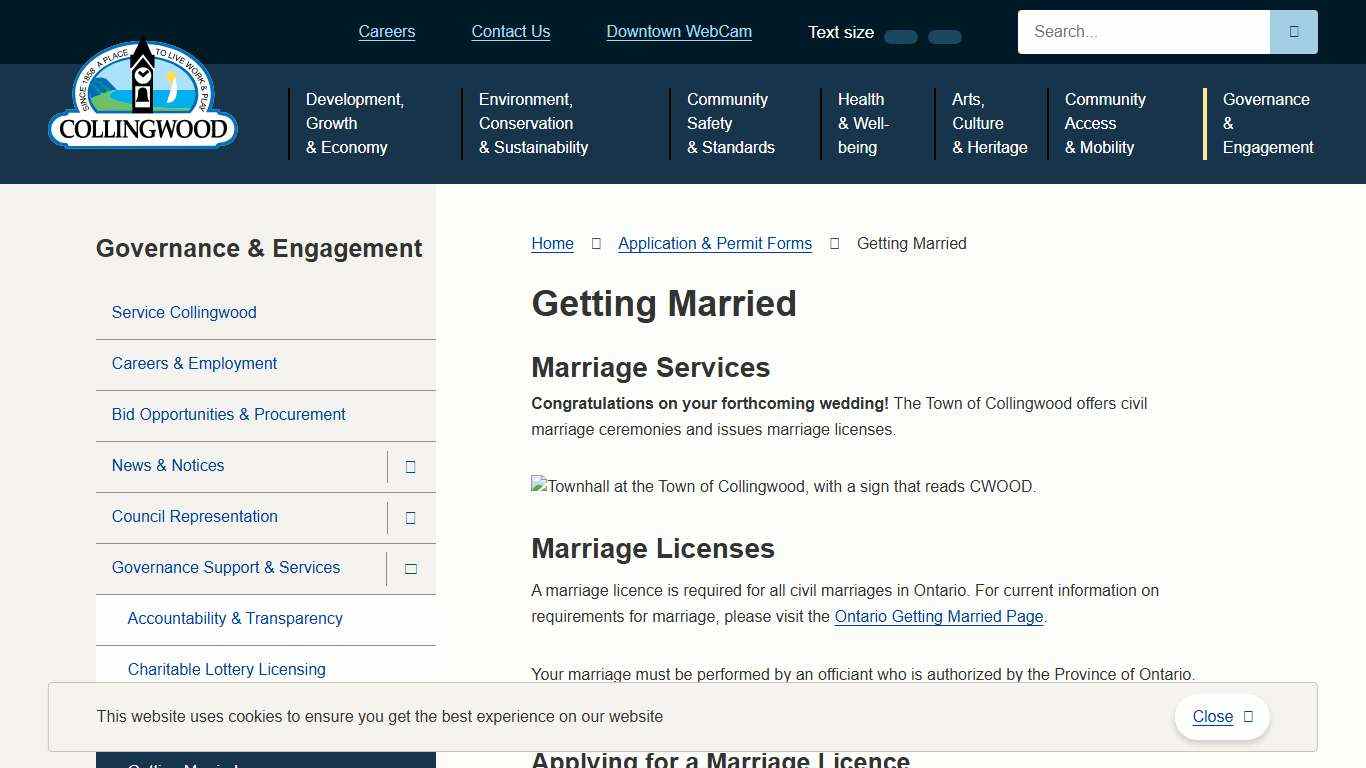Close the cookie notice
This screenshot has width=1366, height=768.
click(x=1212, y=717)
